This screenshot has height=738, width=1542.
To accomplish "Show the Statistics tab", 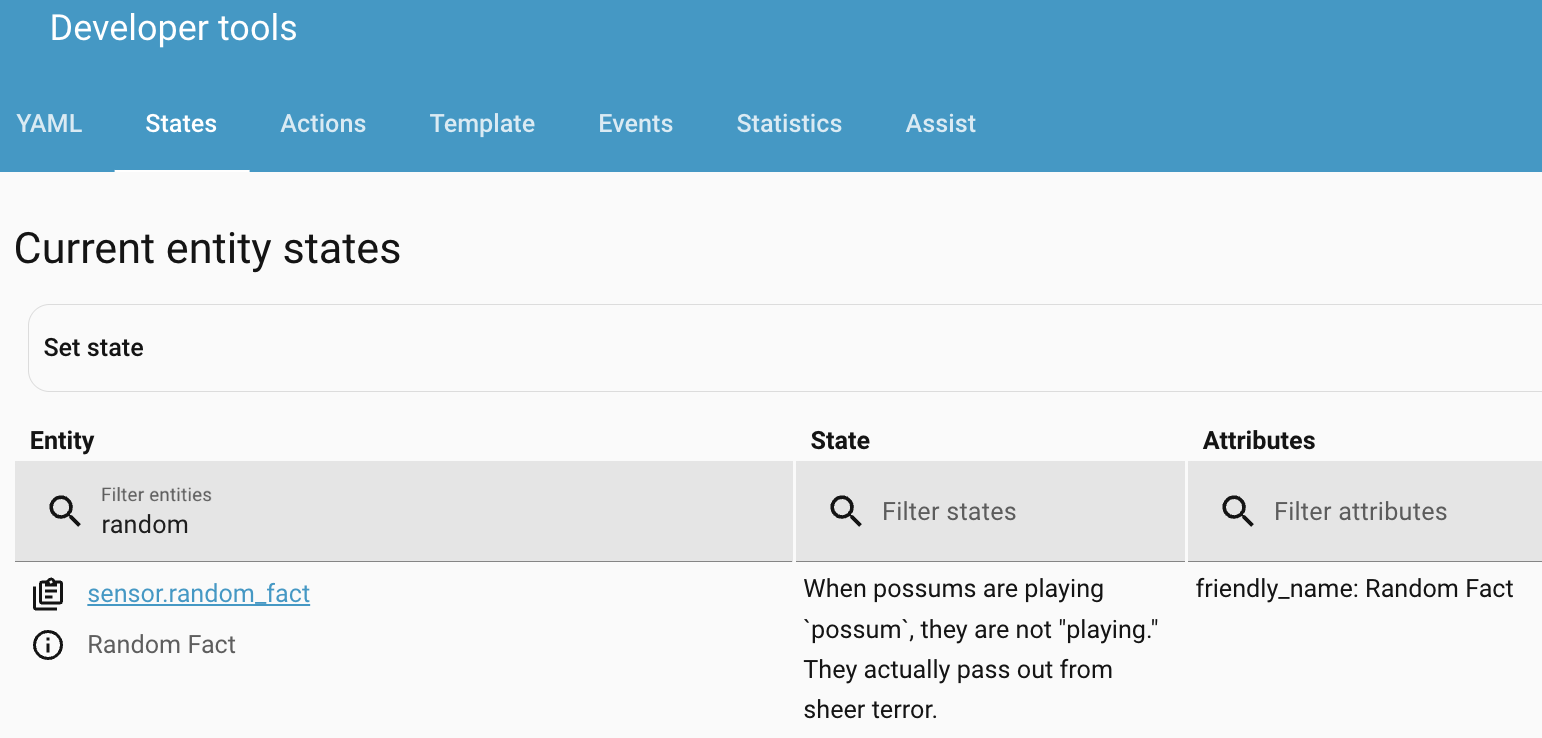I will coord(789,124).
